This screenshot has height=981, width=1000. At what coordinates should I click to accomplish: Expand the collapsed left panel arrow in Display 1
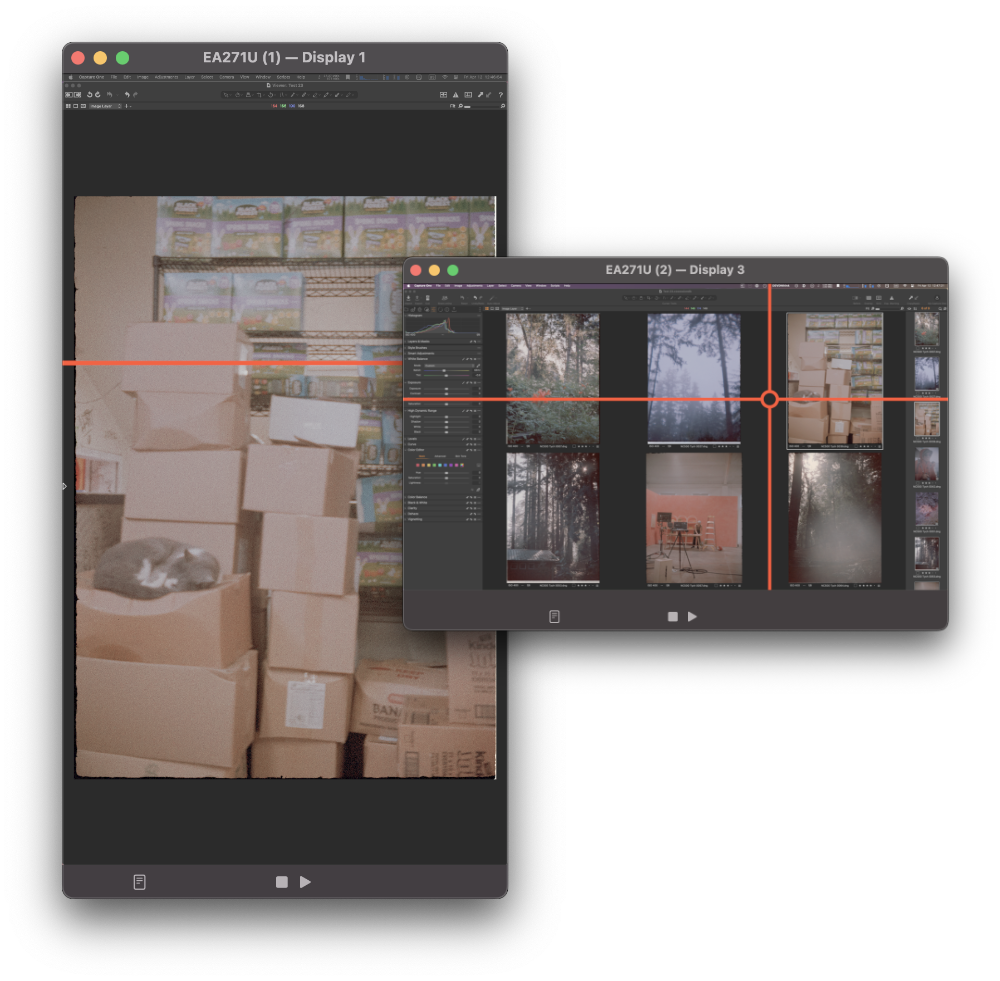click(x=65, y=486)
